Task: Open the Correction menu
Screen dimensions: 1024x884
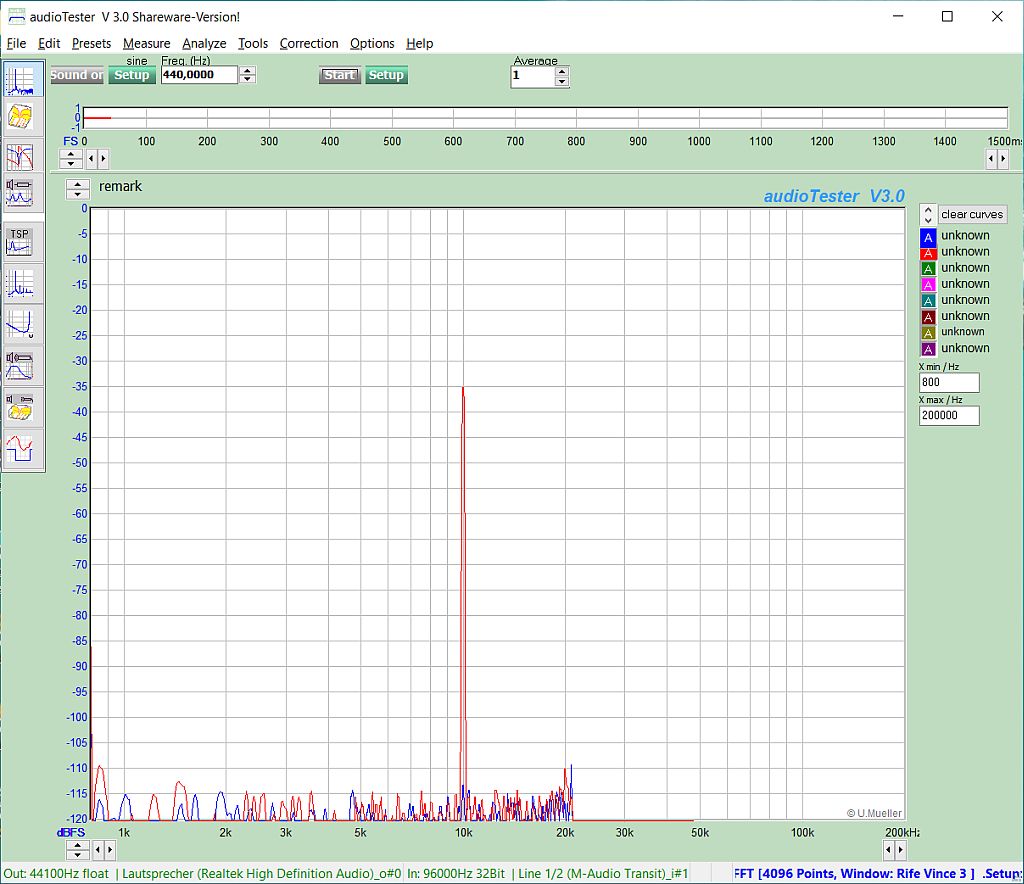Action: [x=309, y=43]
